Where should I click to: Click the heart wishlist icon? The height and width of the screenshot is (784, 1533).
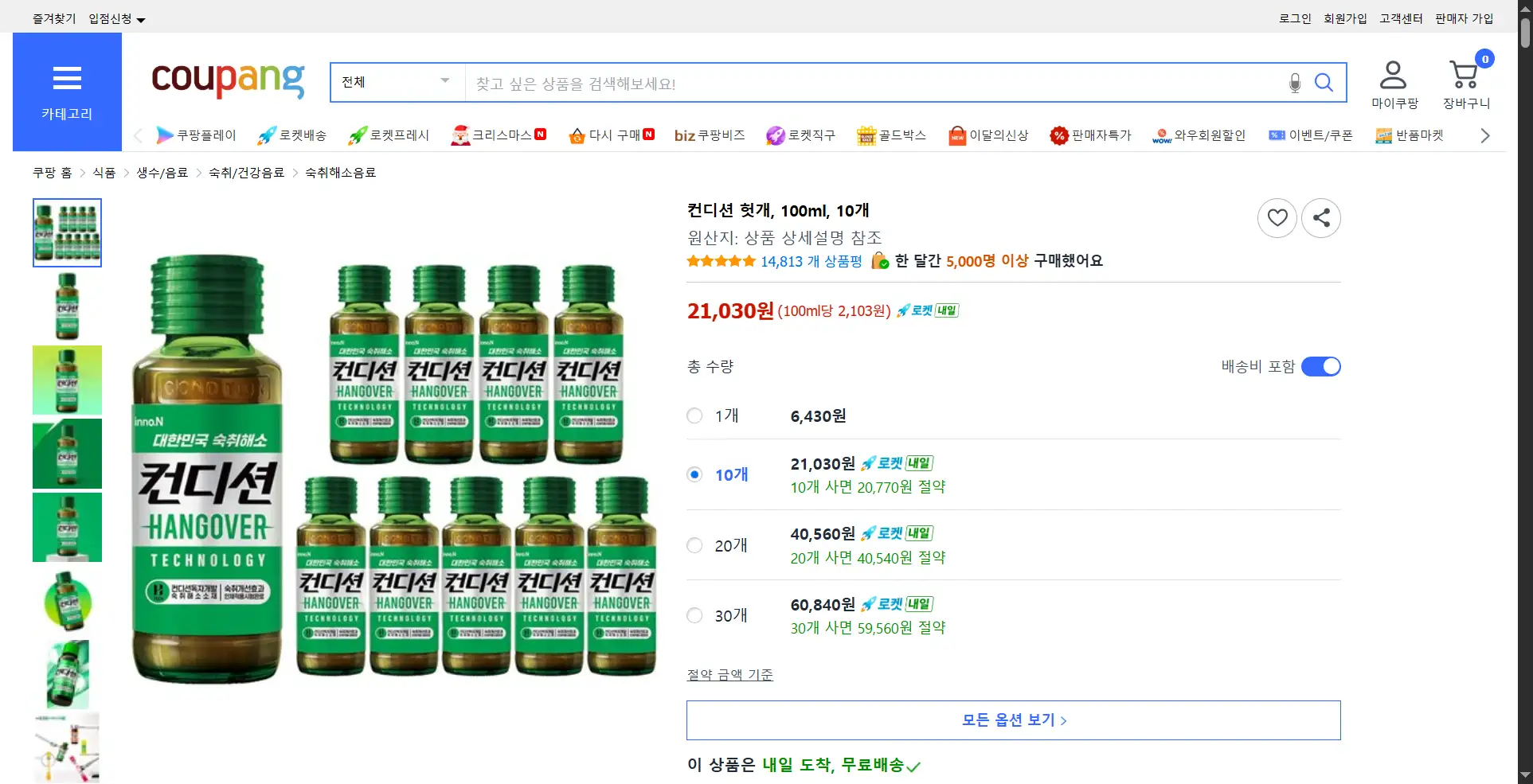[1277, 217]
